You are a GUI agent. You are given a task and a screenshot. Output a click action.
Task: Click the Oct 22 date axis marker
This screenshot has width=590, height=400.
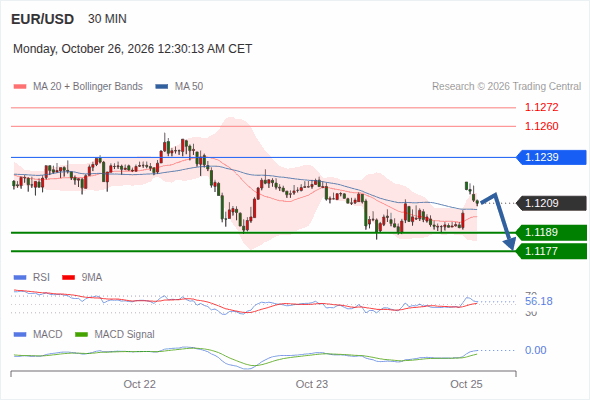[140, 384]
